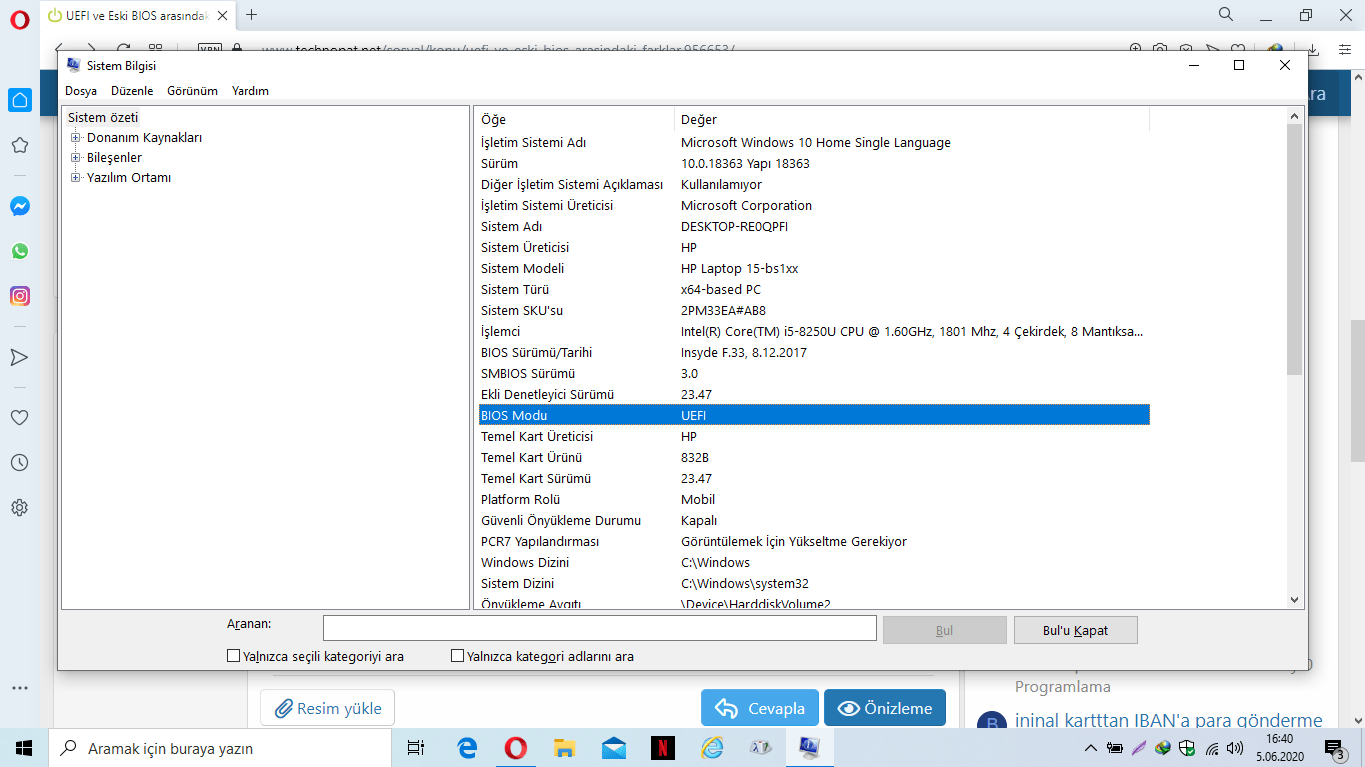Image resolution: width=1365 pixels, height=767 pixels.
Task: Show hidden system tray icons
Action: (x=1091, y=748)
